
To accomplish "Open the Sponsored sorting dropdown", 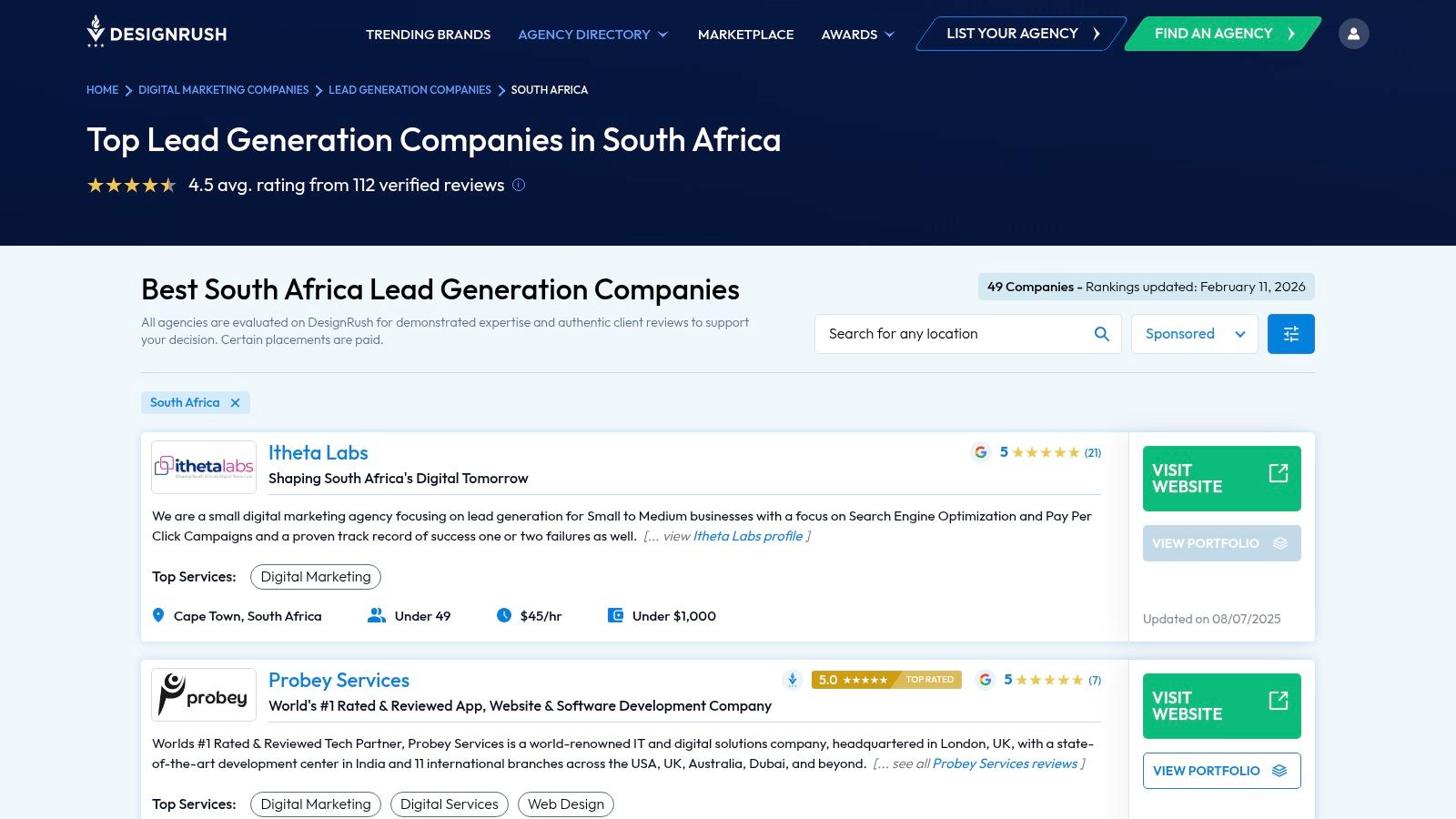I will coord(1194,333).
